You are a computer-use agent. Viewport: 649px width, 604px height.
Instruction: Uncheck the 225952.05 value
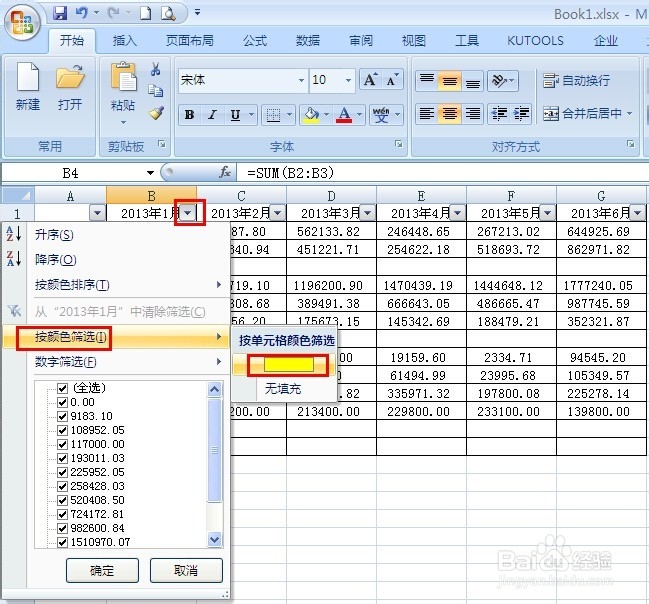click(x=62, y=473)
